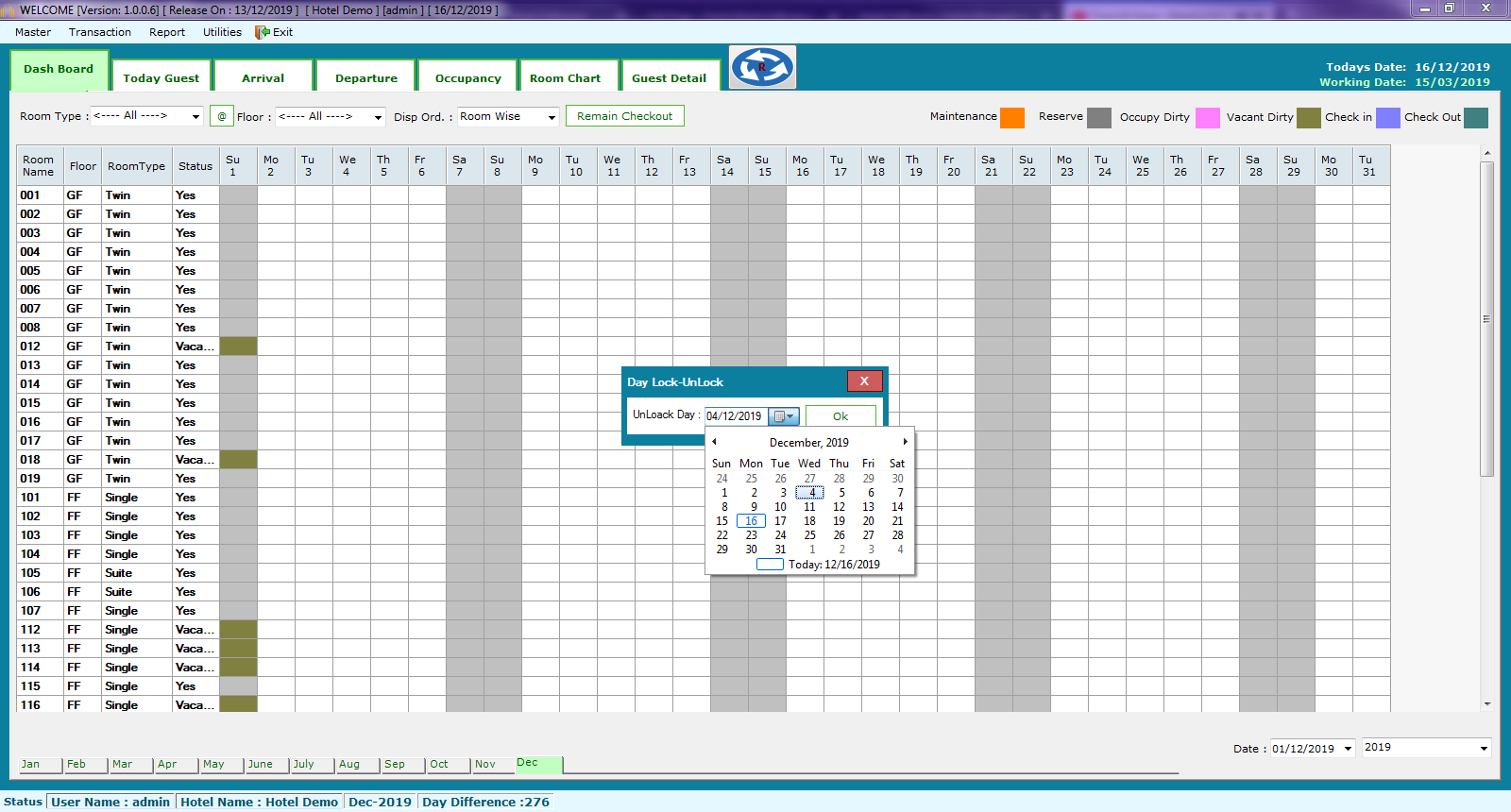Go to previous month in calendar popup
The image size is (1511, 812).
pyautogui.click(x=715, y=442)
